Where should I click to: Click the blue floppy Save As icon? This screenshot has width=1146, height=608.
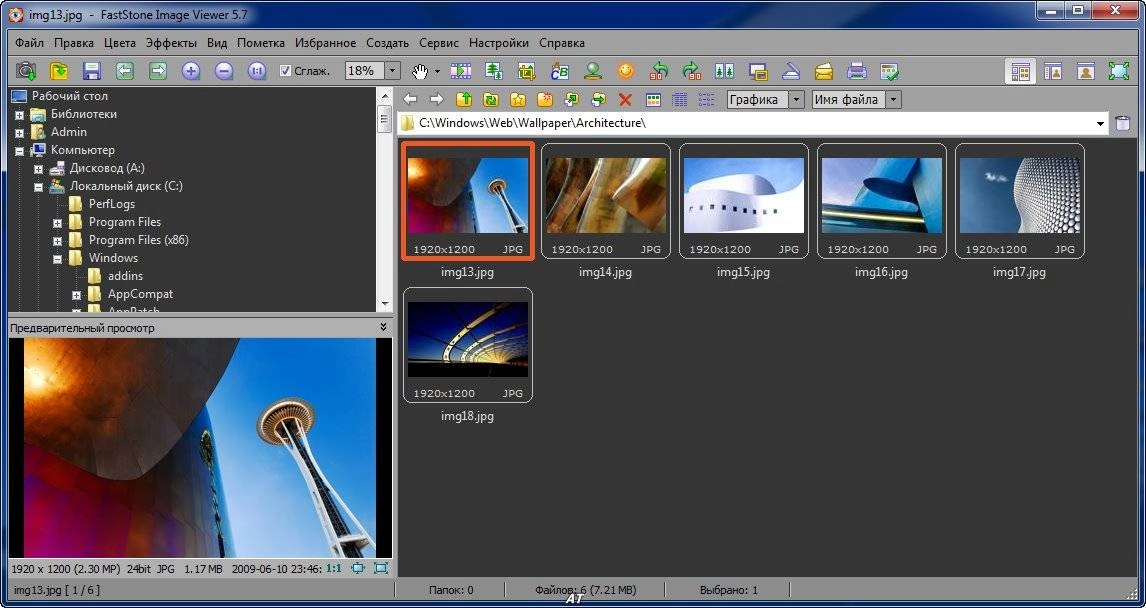tap(91, 71)
